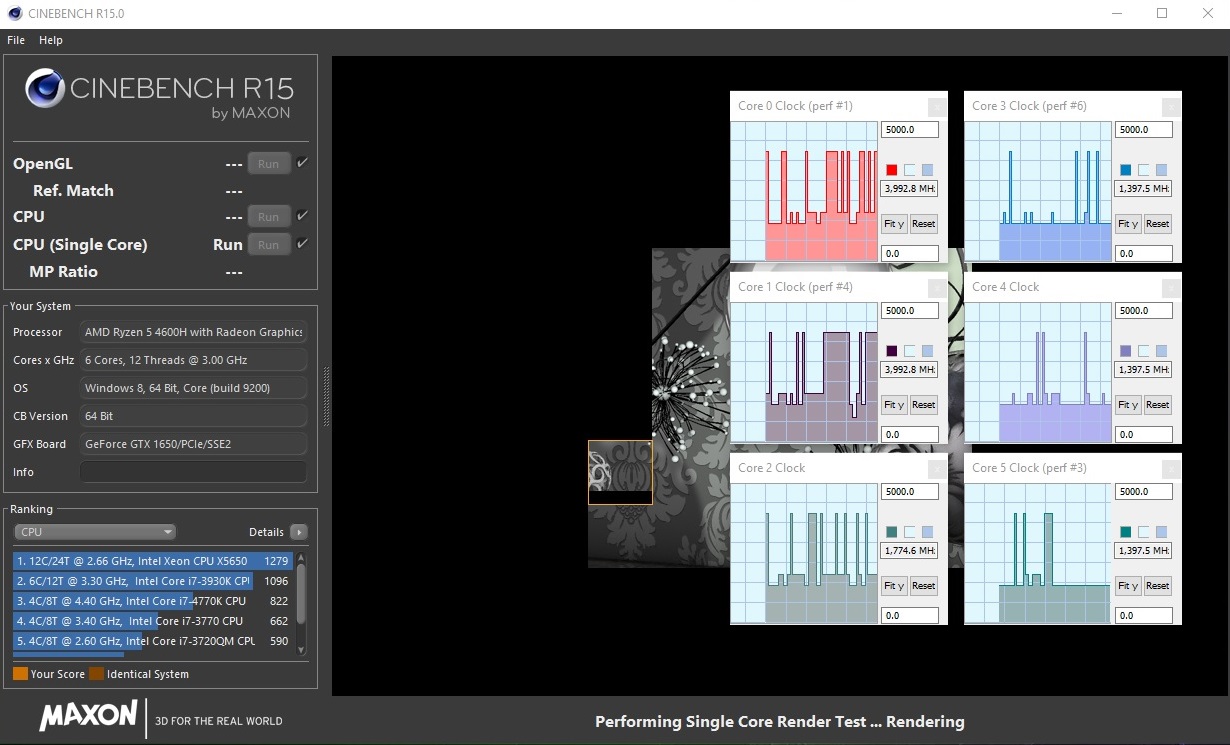Click Fit y in Core 5 Clock panel
Viewport: 1230px width, 745px height.
click(x=1128, y=586)
